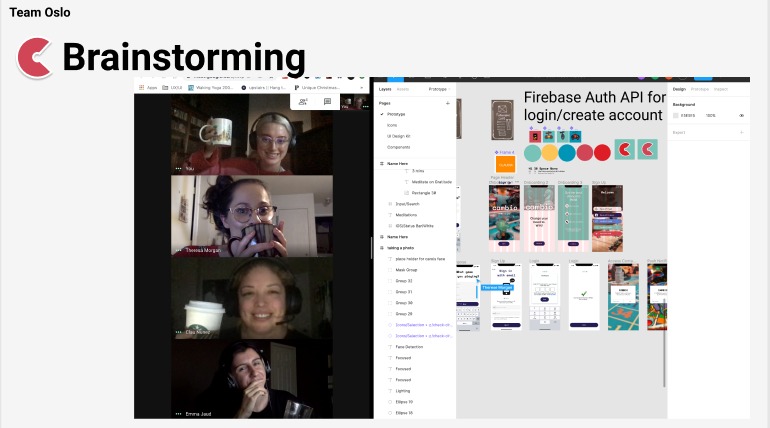Add a new page with Pages plus icon

tap(447, 103)
